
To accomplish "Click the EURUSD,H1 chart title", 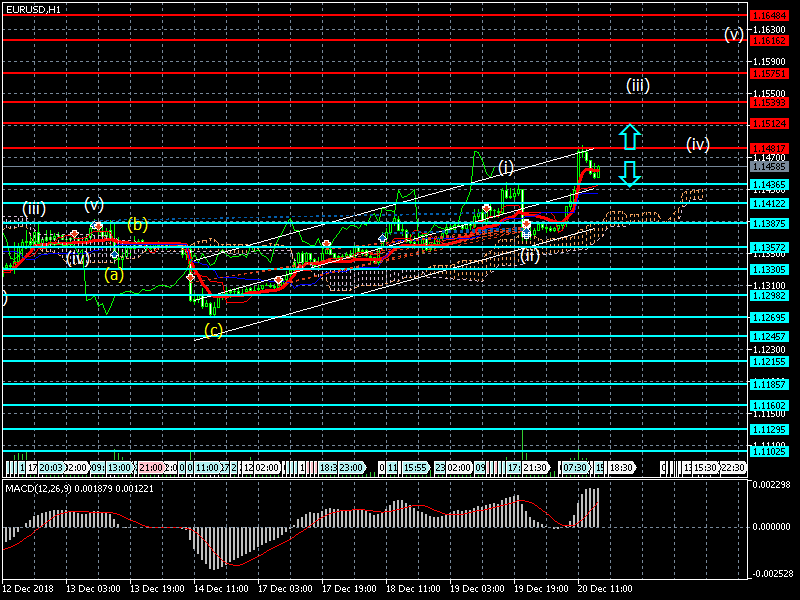I will 31,8.
